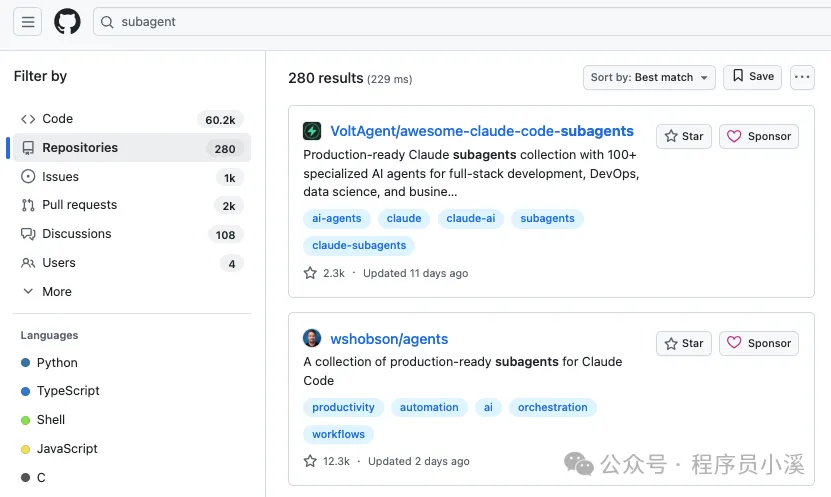Filter results by Pull requests
This screenshot has width=831, height=497.
tap(131, 205)
